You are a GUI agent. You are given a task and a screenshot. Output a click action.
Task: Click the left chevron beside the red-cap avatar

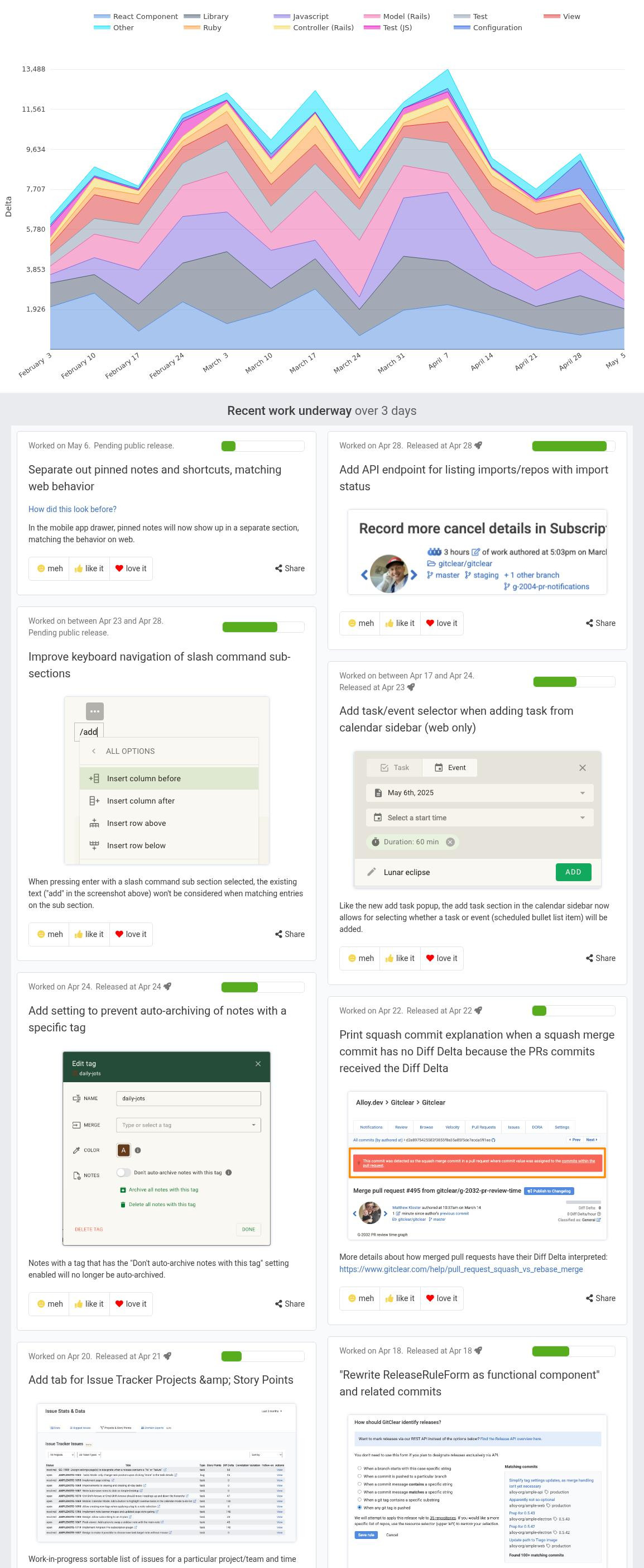364,575
